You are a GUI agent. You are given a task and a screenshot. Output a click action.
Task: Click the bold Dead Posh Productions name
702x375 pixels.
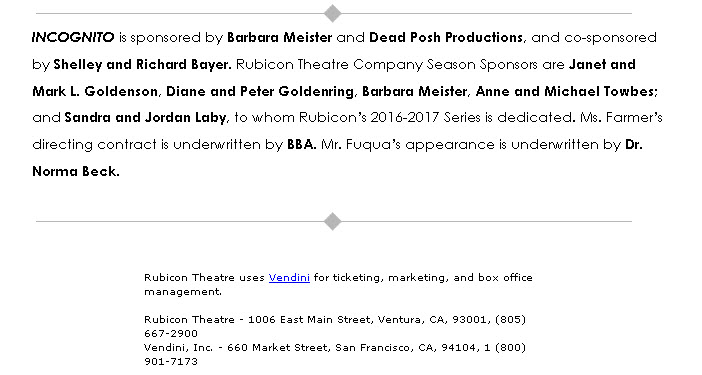click(x=446, y=37)
